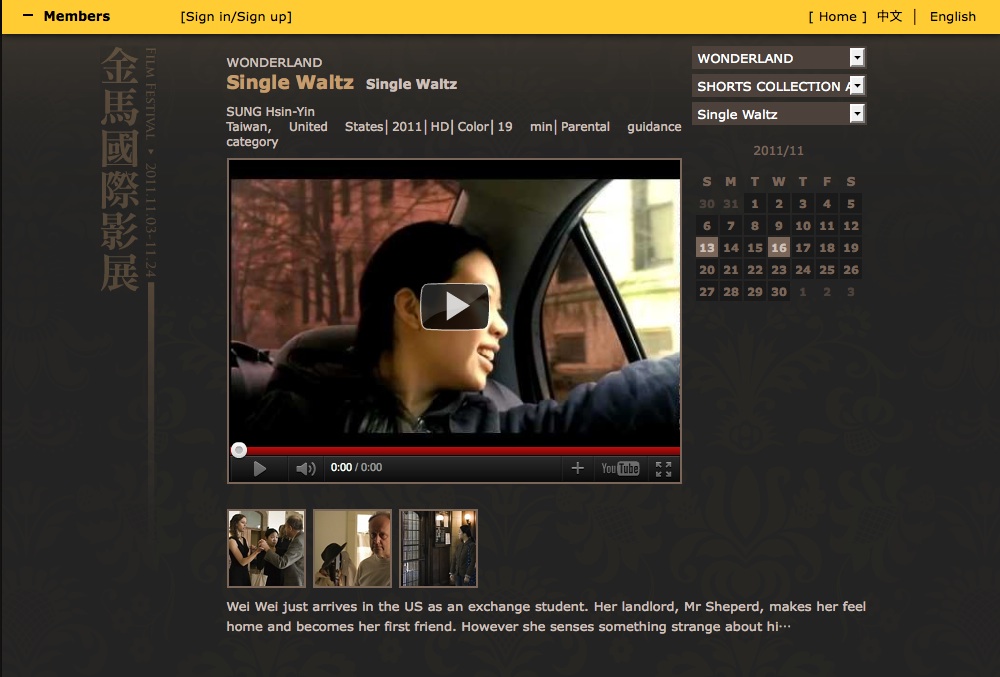Click the 2011/11 calendar month label
This screenshot has height=677, width=1000.
(x=779, y=151)
